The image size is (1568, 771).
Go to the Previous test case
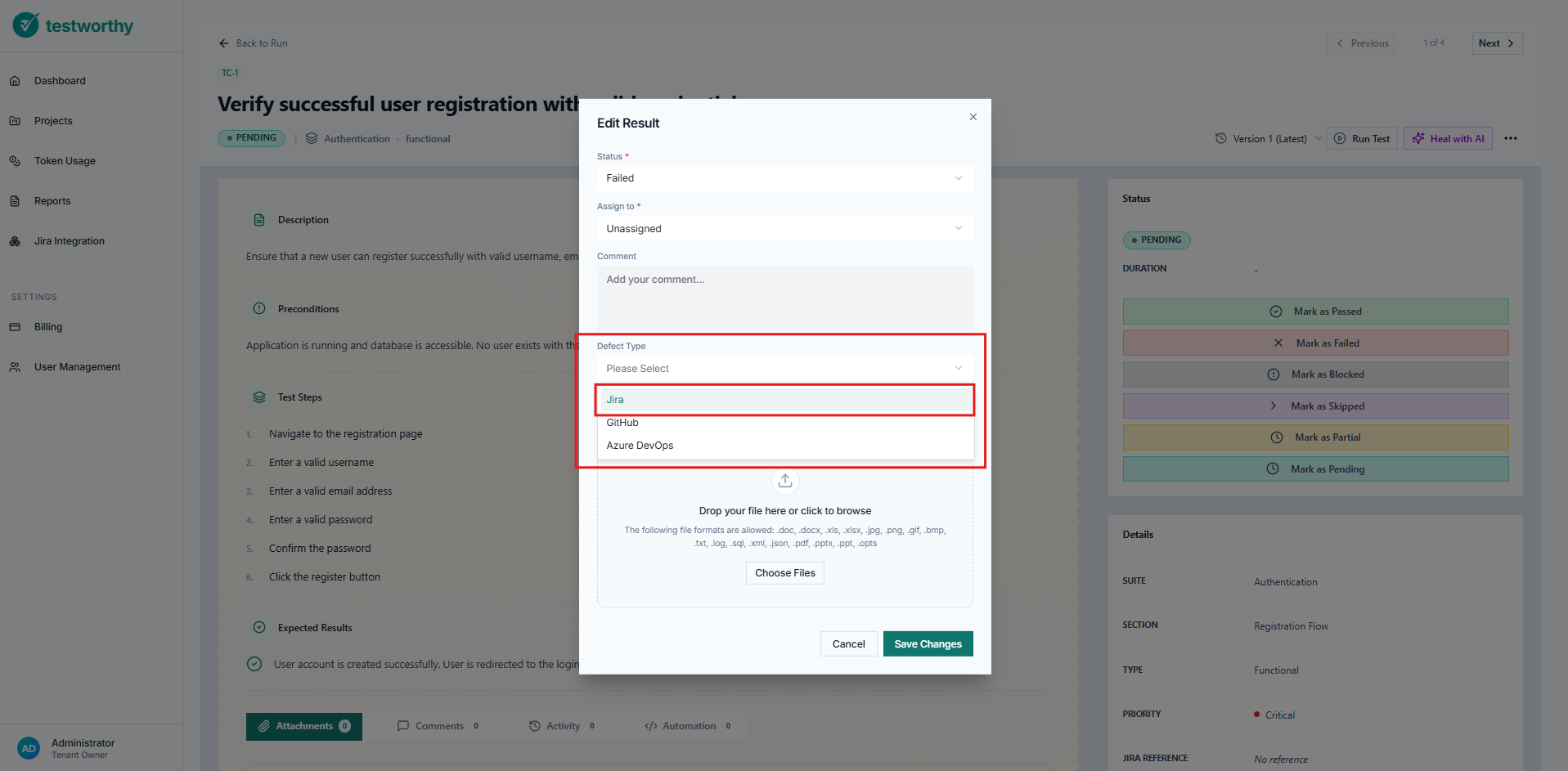pyautogui.click(x=1361, y=43)
